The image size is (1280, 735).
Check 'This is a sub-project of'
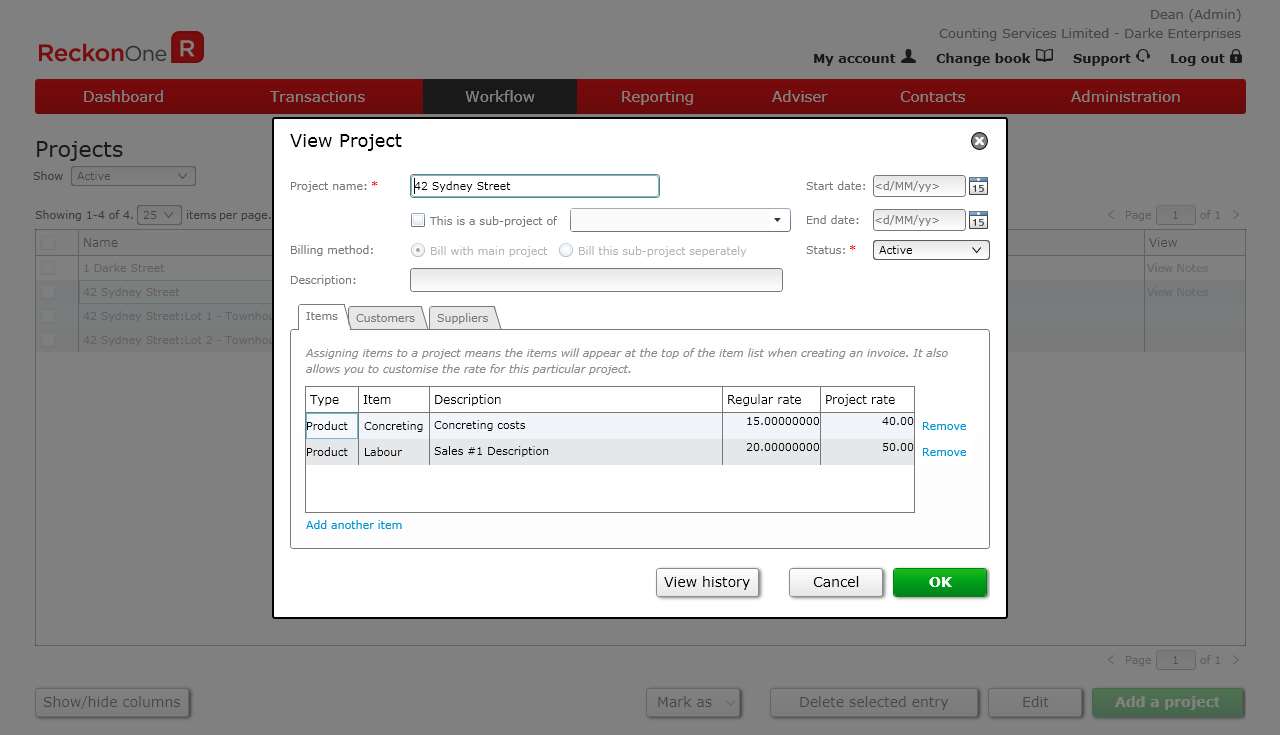click(418, 220)
